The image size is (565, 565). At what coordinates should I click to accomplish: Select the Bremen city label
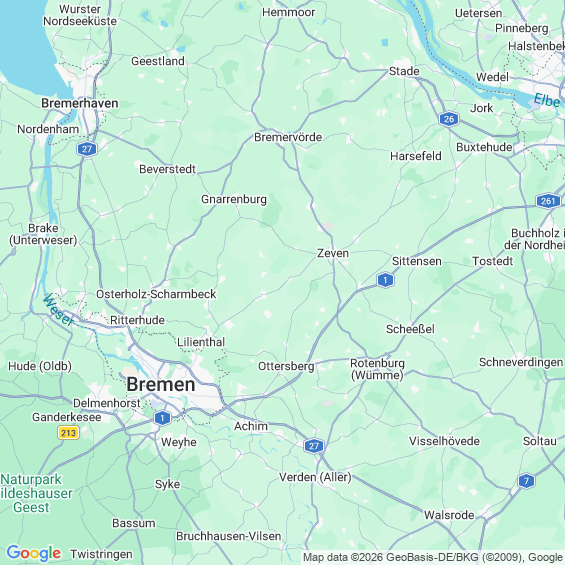coord(161,384)
